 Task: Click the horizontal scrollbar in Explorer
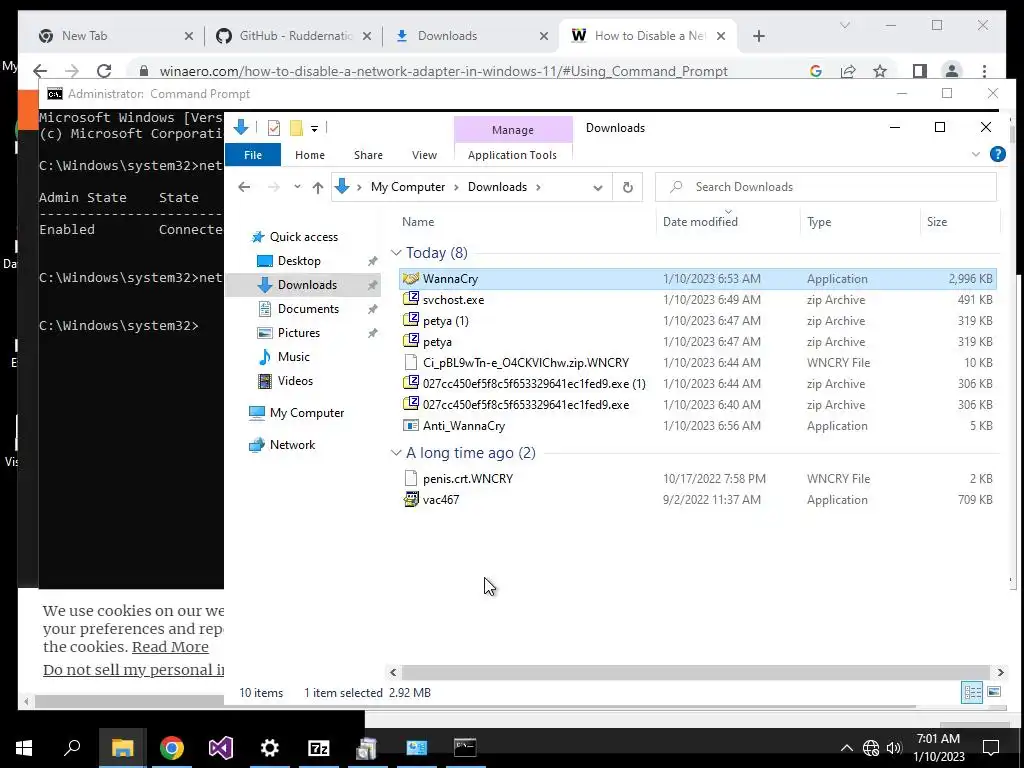(696, 673)
